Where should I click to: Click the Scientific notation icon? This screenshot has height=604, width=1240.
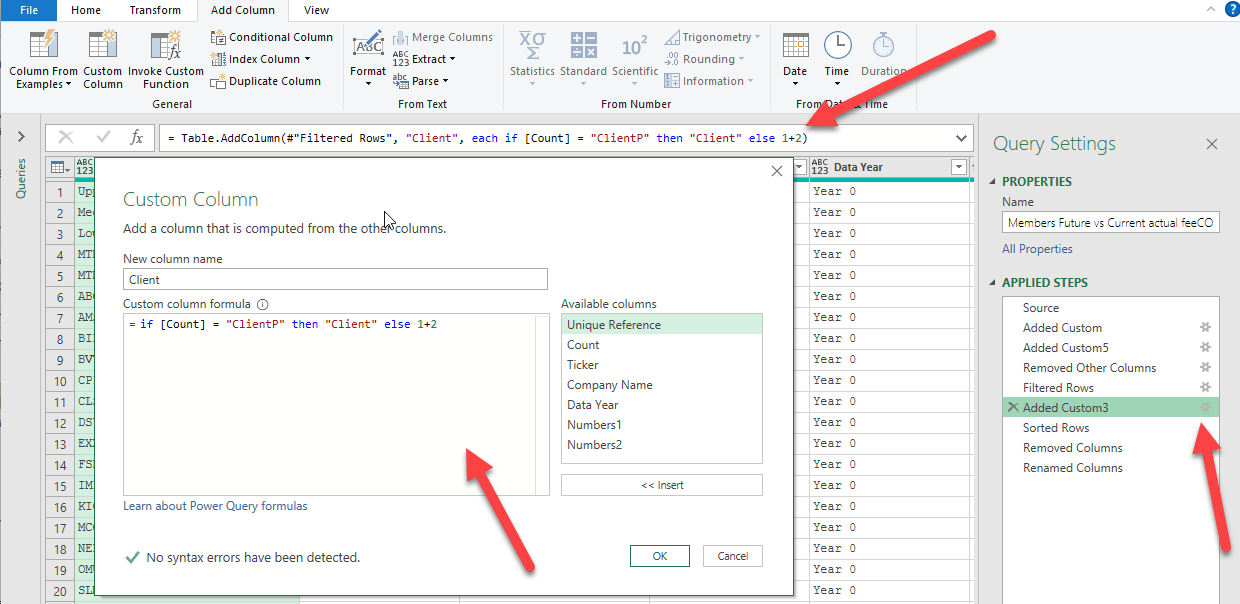click(x=635, y=56)
